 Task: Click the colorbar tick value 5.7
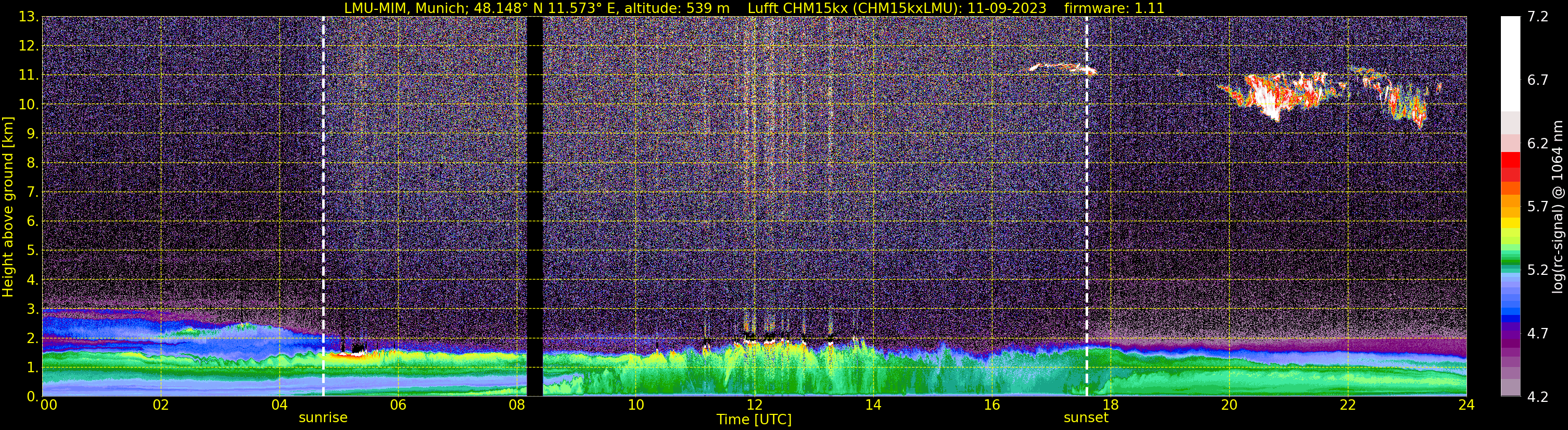pyautogui.click(x=1538, y=207)
